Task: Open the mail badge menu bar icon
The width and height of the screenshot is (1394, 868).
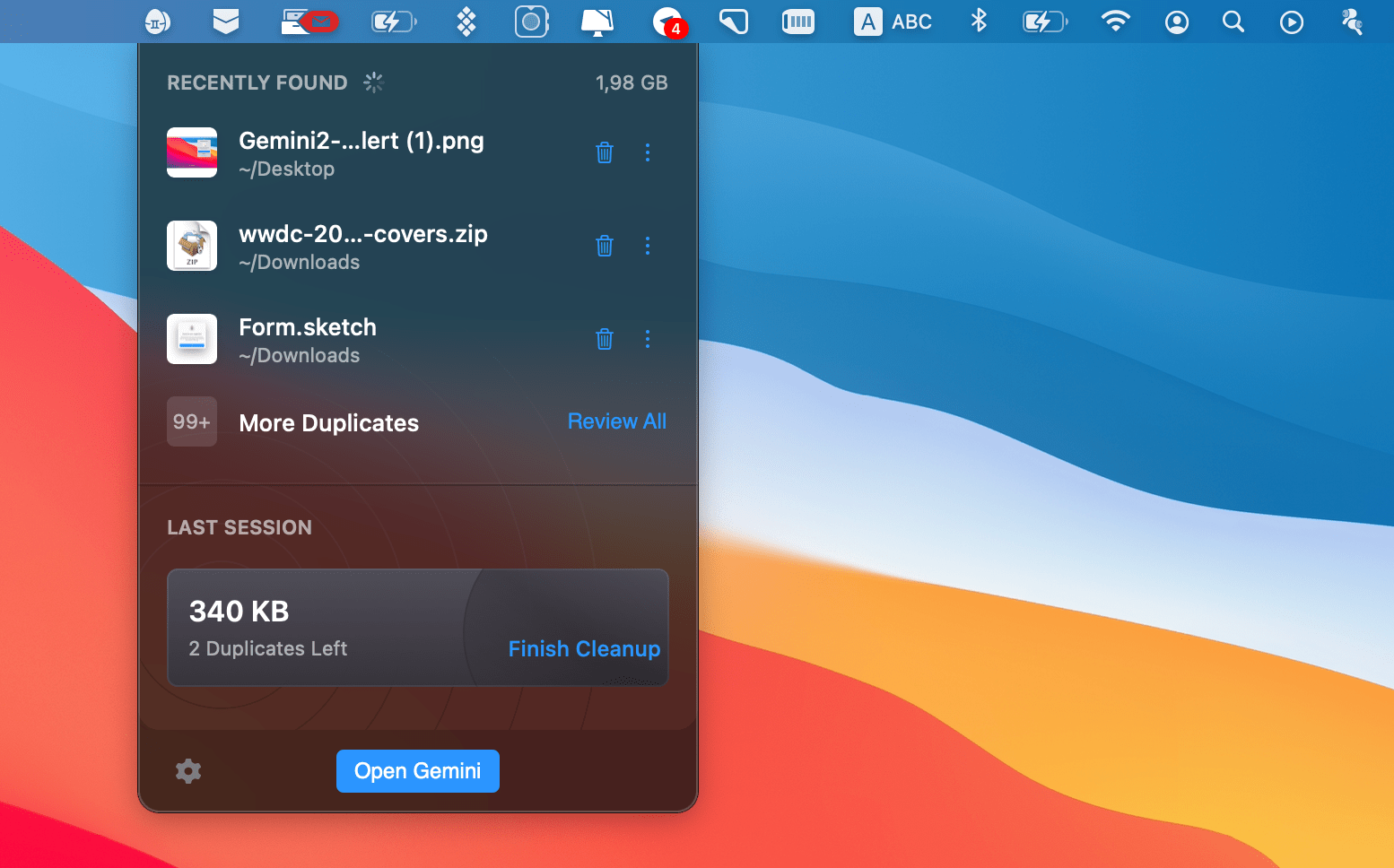Action: (x=309, y=22)
